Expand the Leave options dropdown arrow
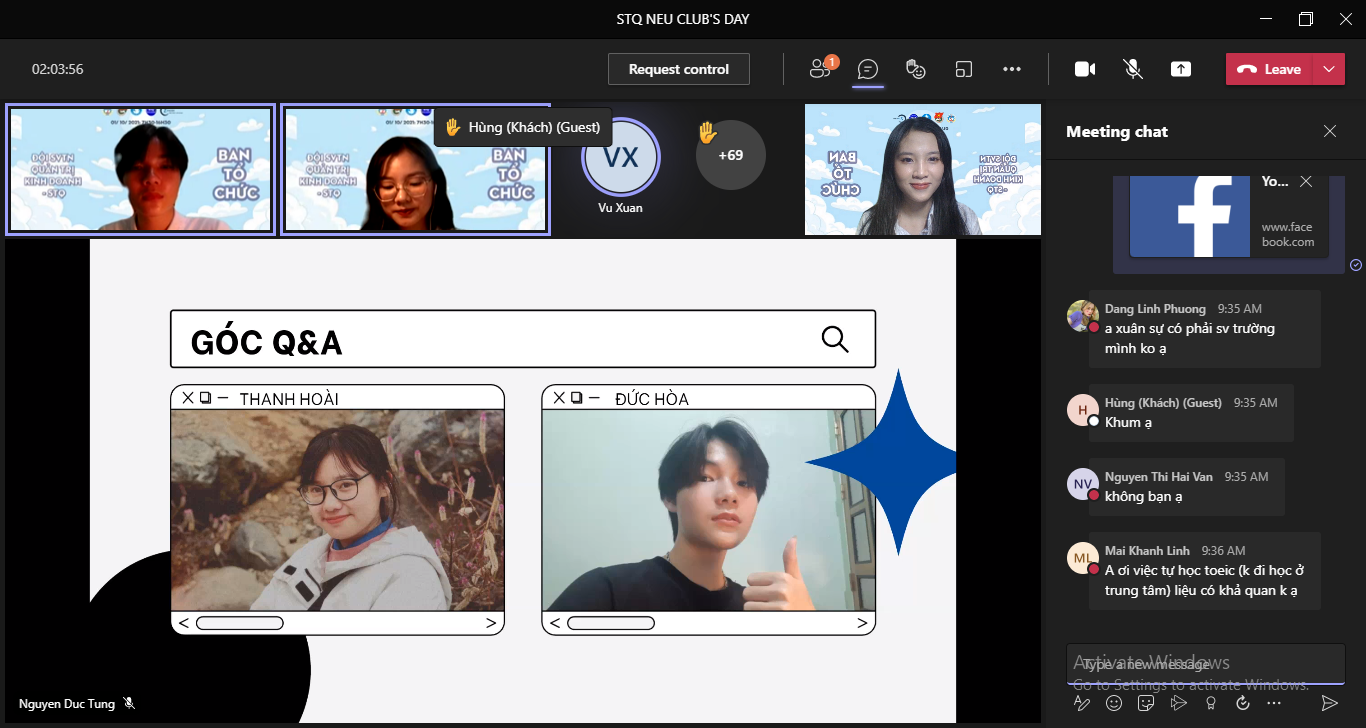Image resolution: width=1366 pixels, height=728 pixels. (1328, 69)
